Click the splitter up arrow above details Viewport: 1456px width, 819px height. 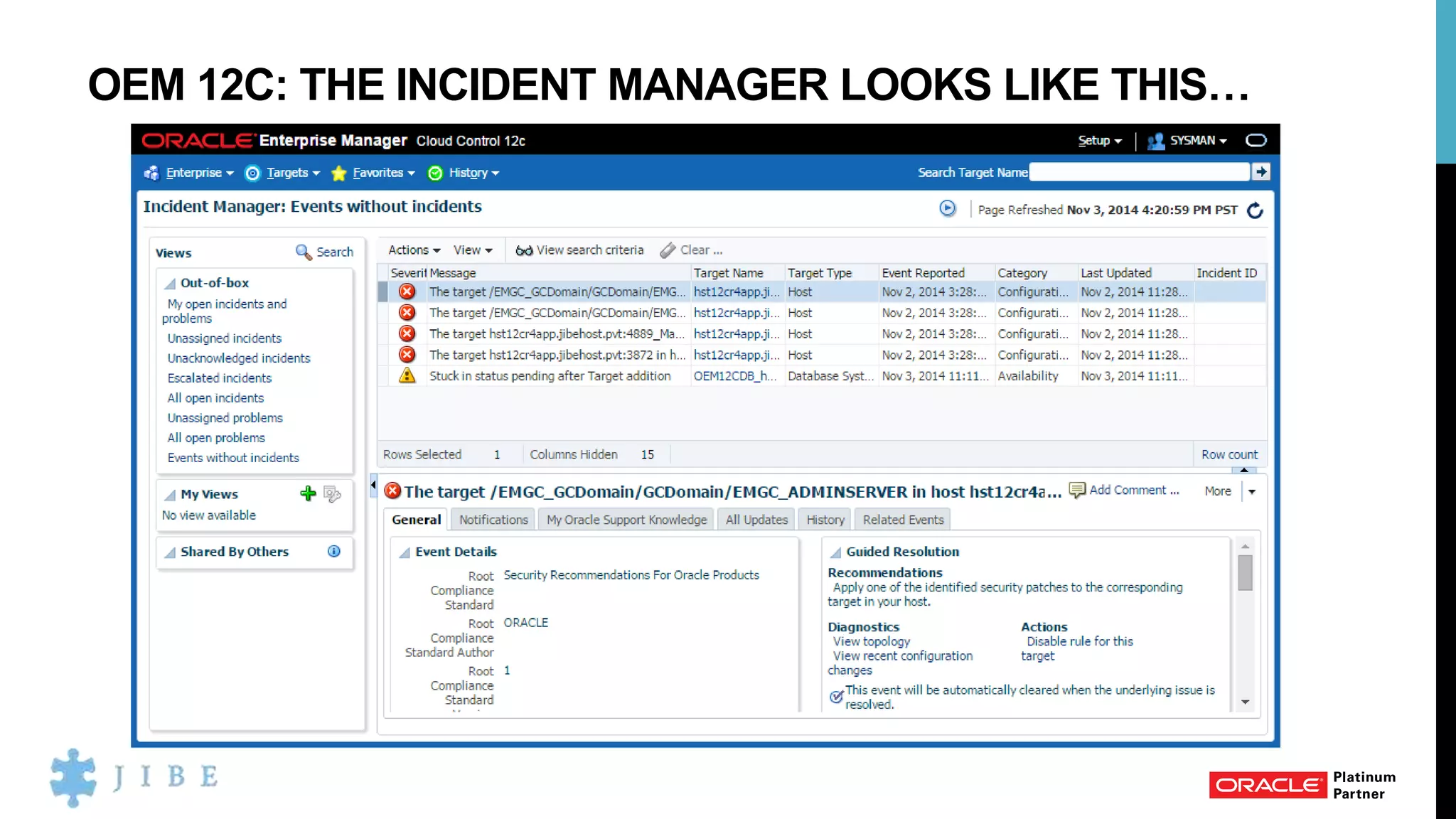click(x=1244, y=470)
